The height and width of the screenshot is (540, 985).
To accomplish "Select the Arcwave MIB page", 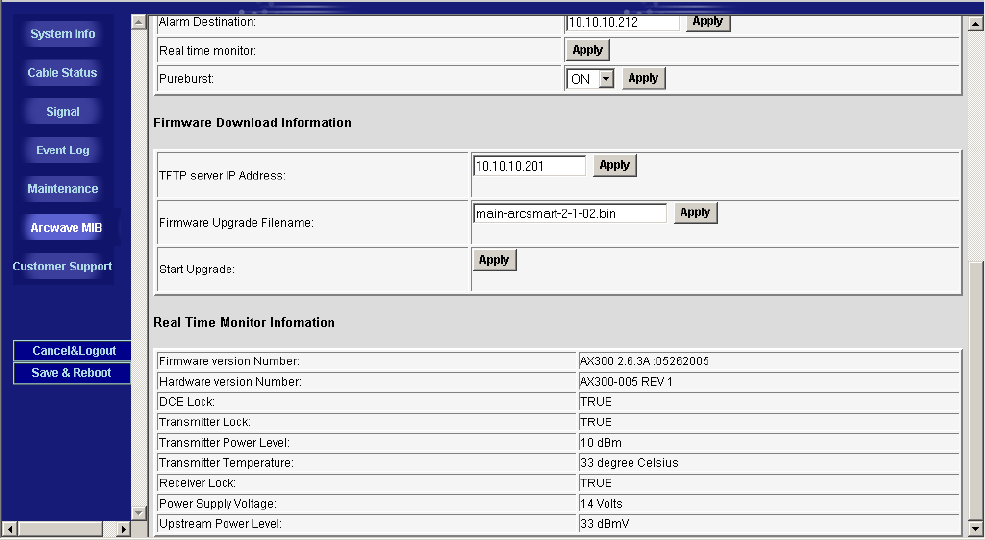I will (66, 227).
